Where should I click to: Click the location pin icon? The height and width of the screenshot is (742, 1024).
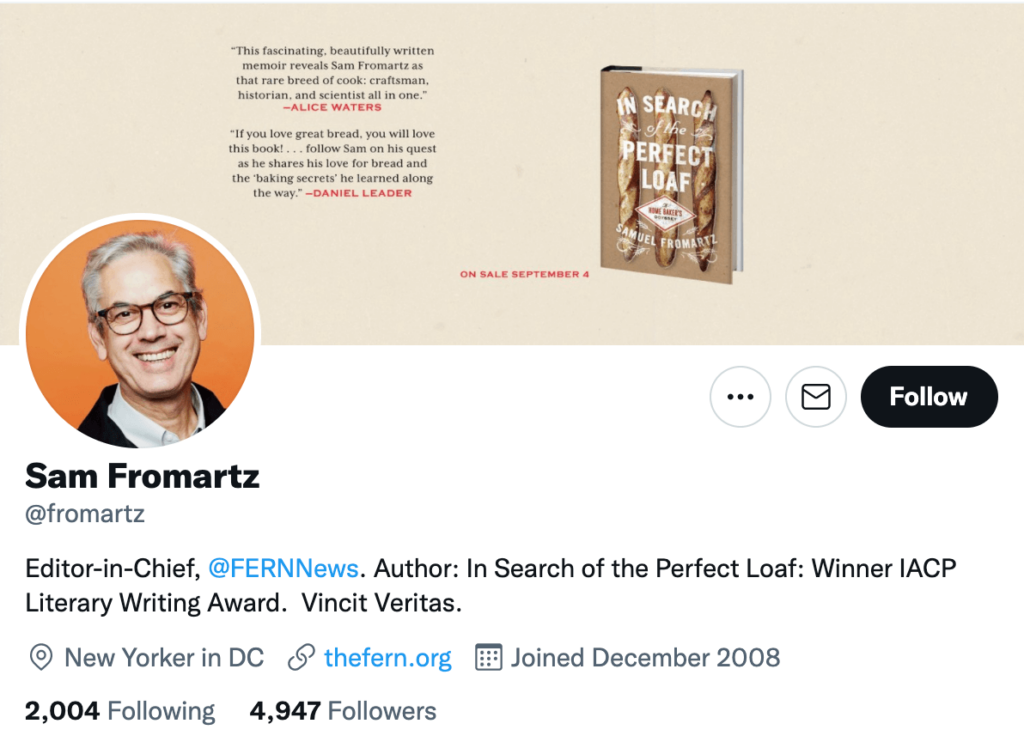point(41,657)
